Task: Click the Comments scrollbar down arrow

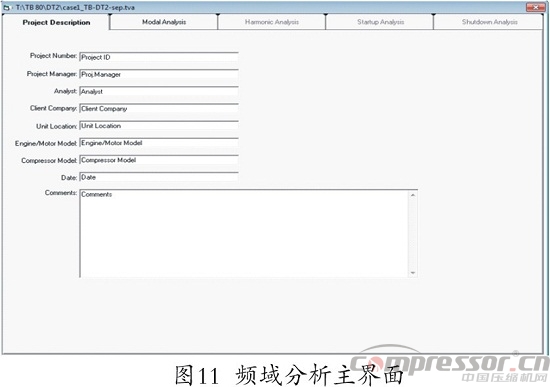Action: click(413, 273)
